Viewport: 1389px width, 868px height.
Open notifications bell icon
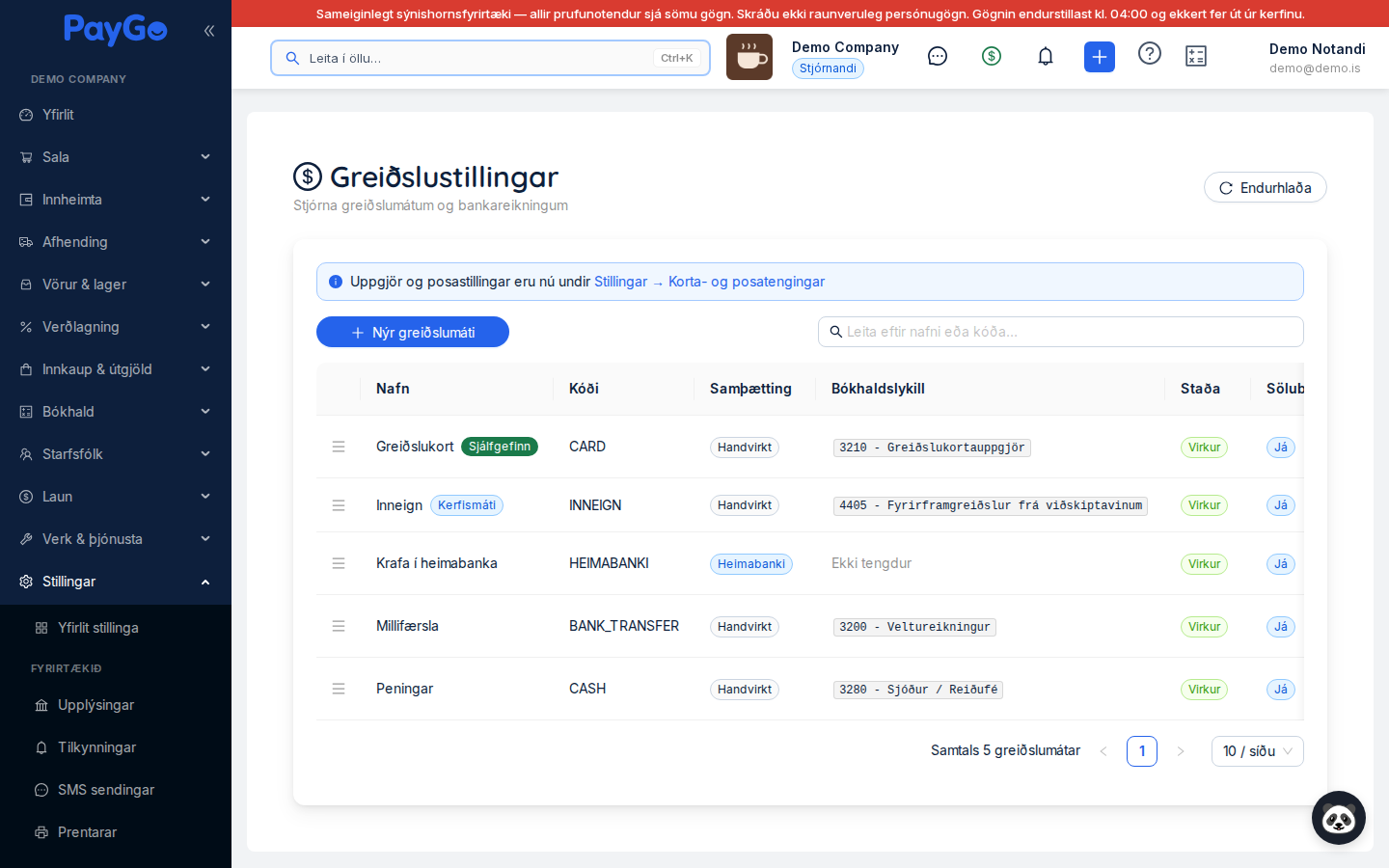(1046, 56)
